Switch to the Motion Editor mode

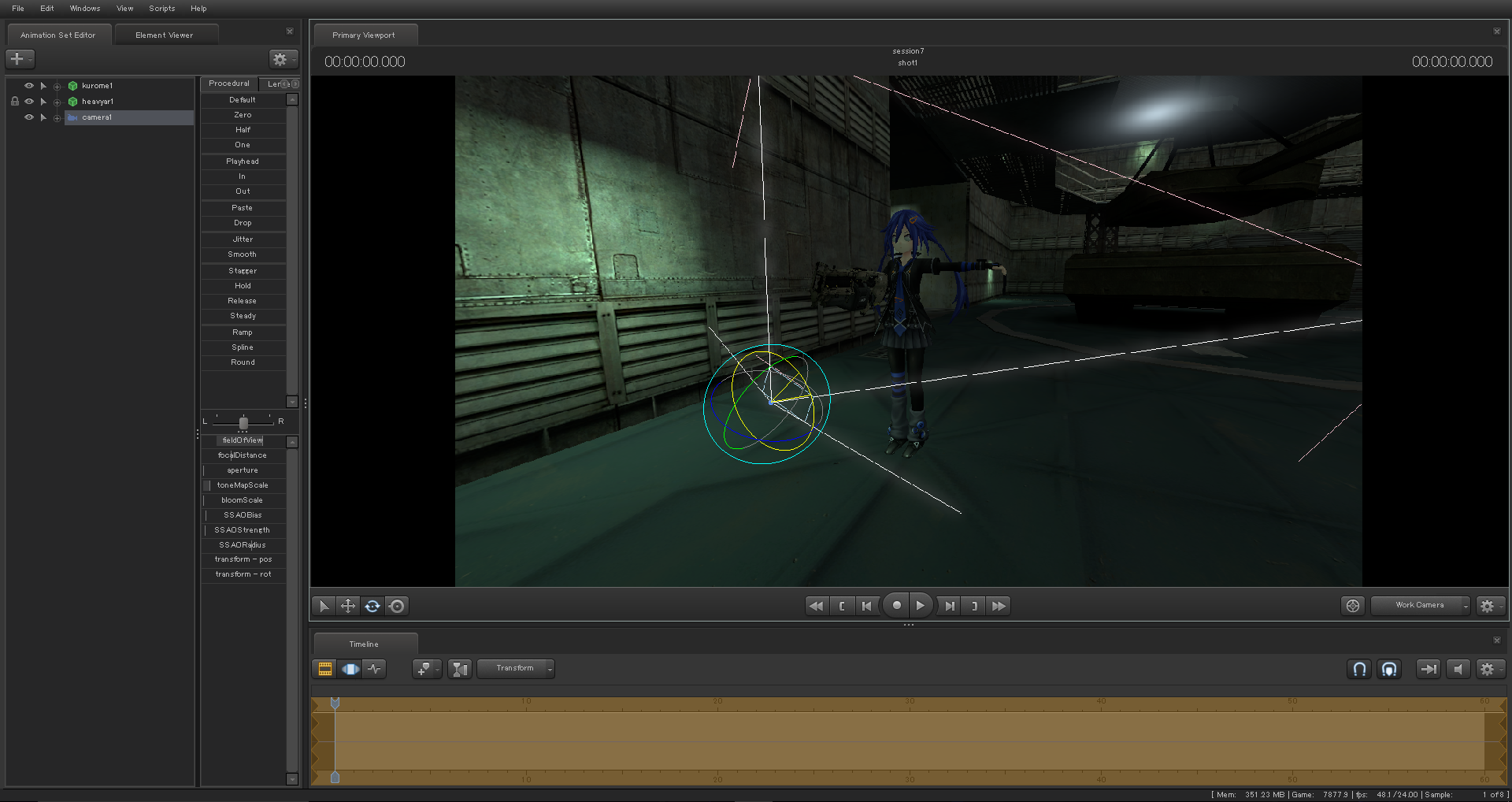point(350,669)
